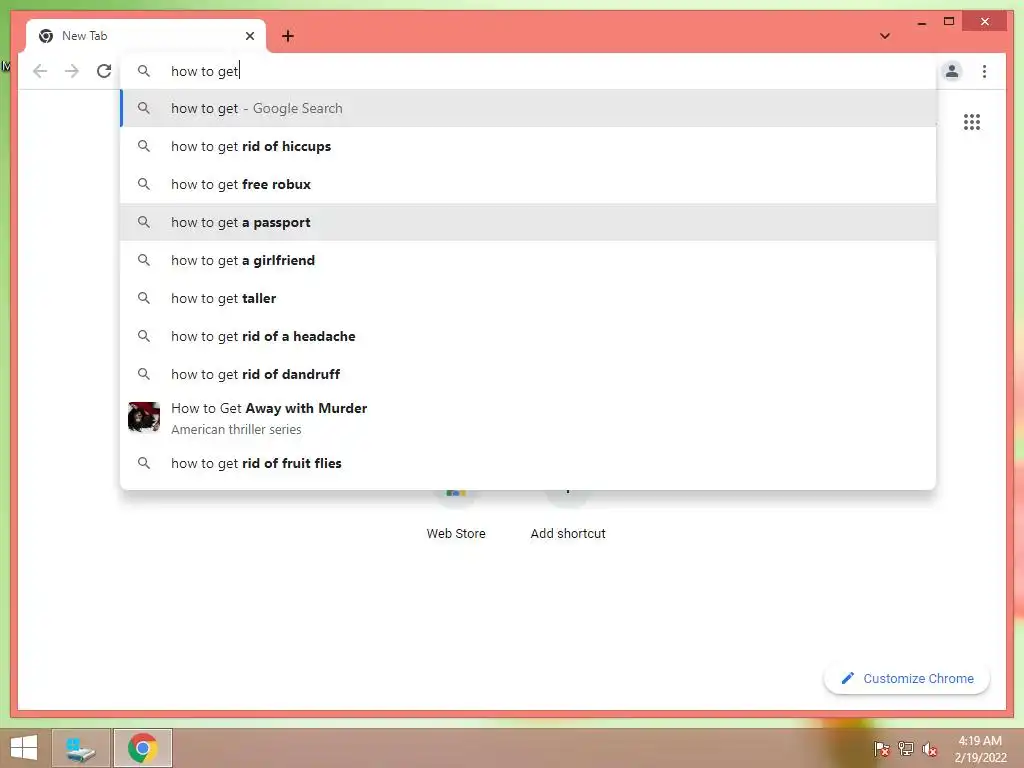Viewport: 1024px width, 768px height.
Task: Open Chrome three-dot menu
Action: pos(984,71)
